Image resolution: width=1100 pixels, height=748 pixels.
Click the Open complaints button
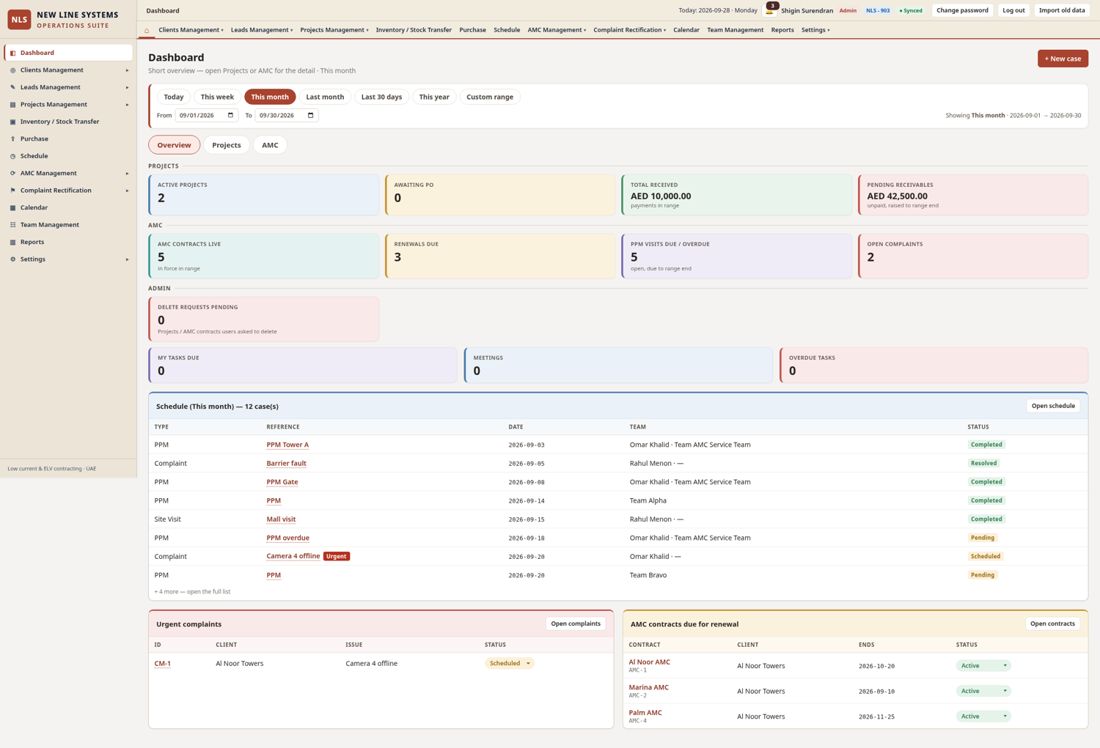click(575, 623)
